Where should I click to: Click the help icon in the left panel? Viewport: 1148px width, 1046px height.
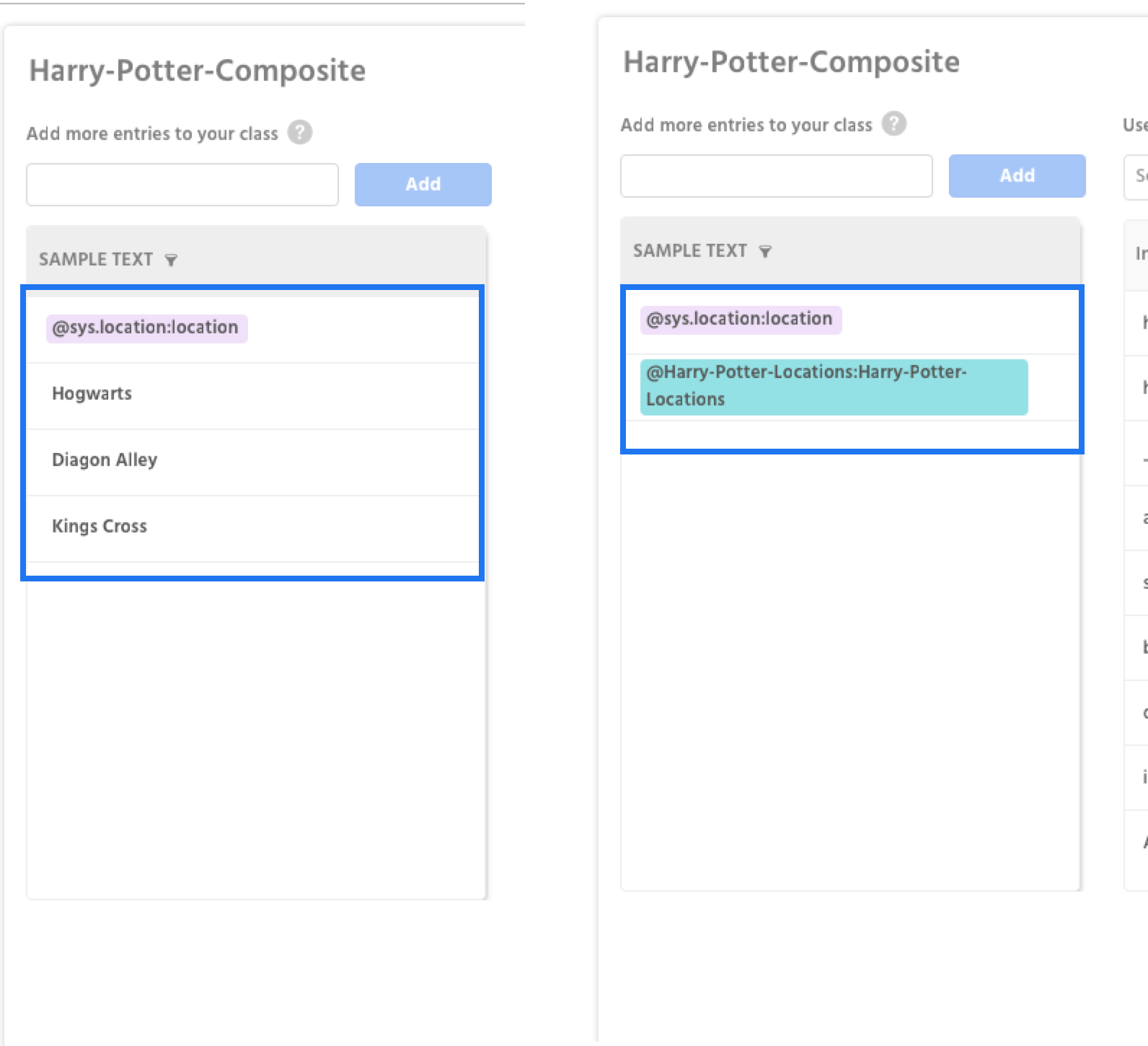(x=300, y=133)
